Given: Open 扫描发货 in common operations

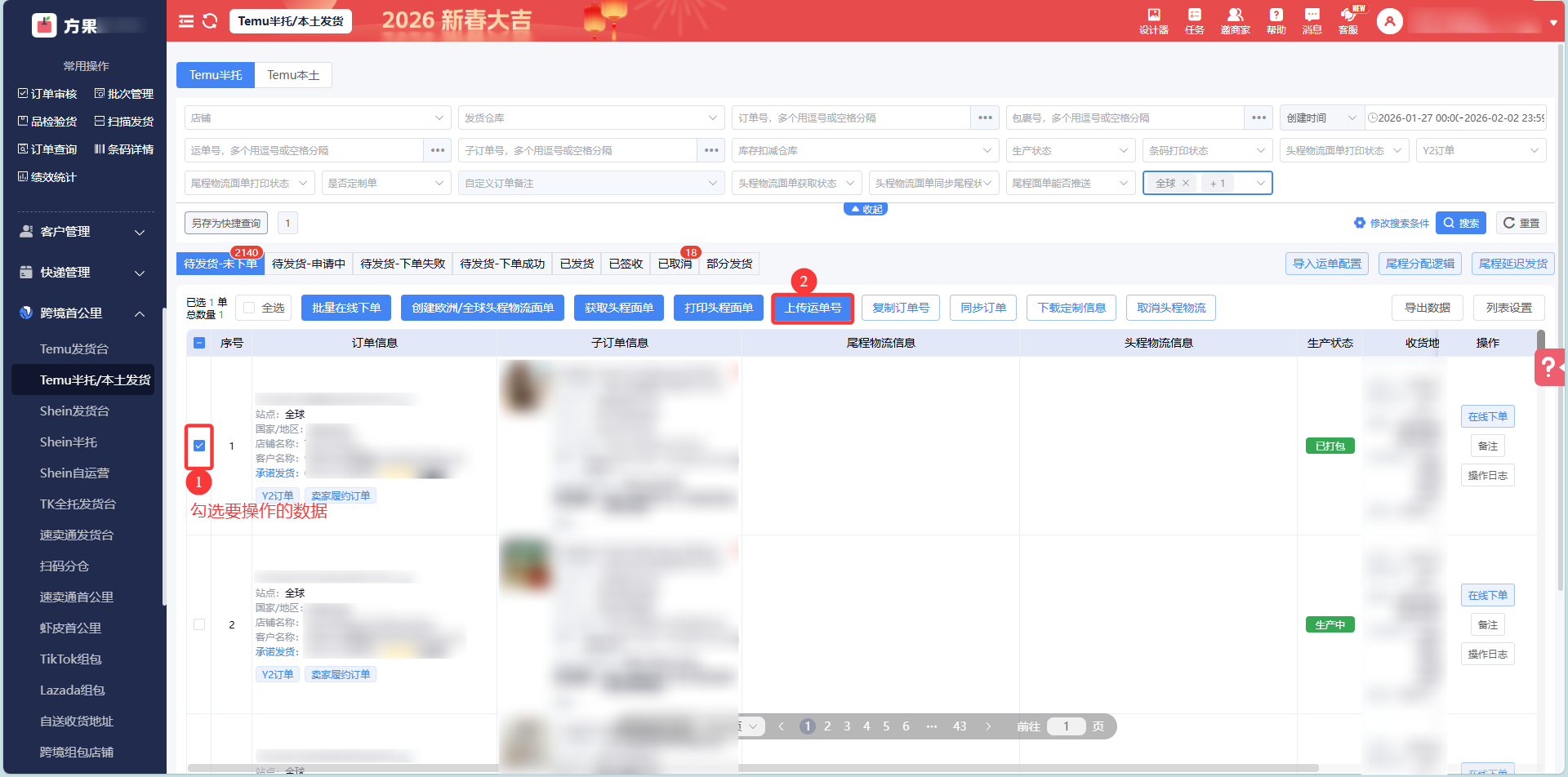Looking at the screenshot, I should pos(124,122).
